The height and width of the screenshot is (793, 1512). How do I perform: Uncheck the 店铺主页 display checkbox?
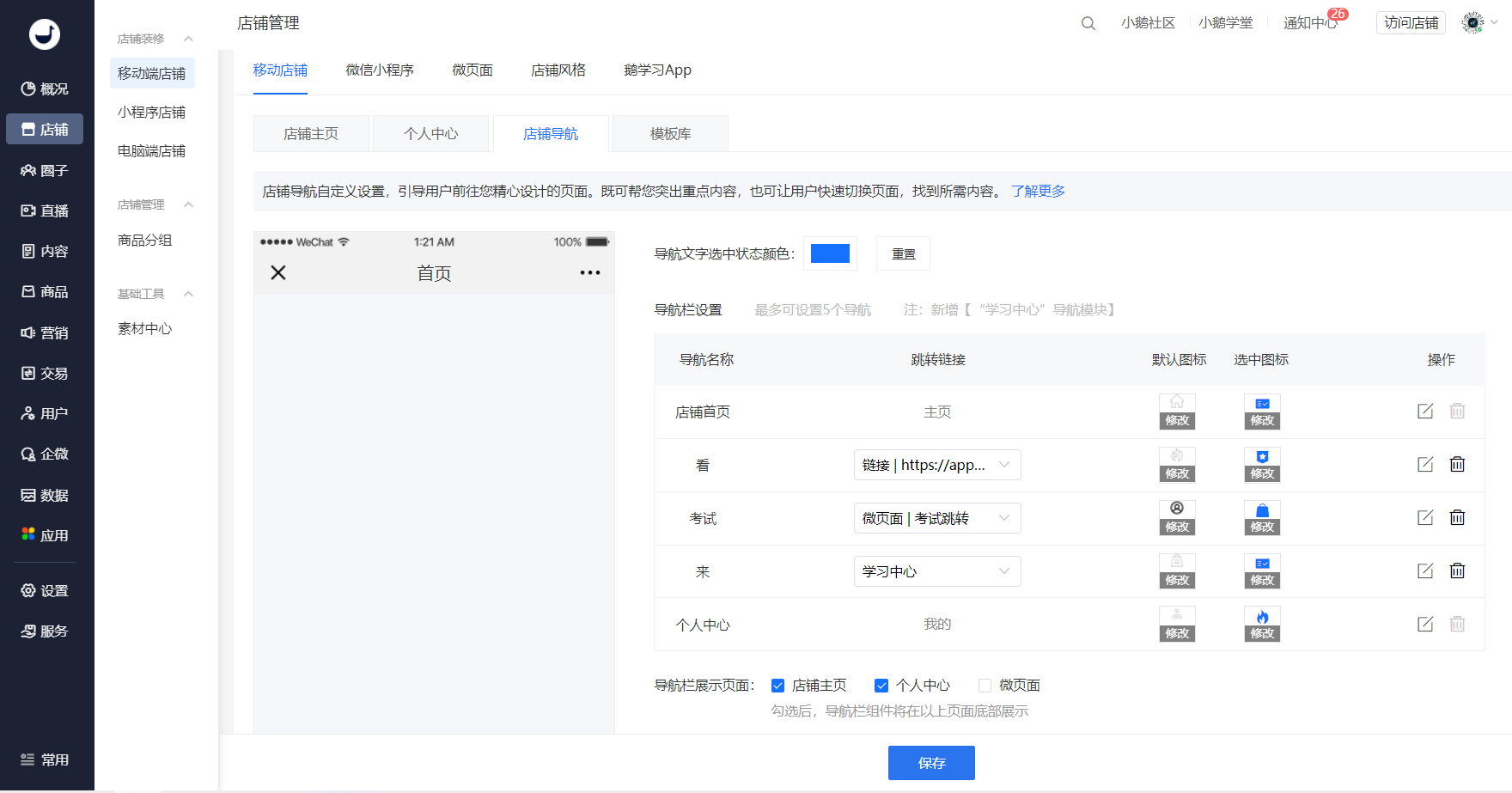tap(778, 686)
